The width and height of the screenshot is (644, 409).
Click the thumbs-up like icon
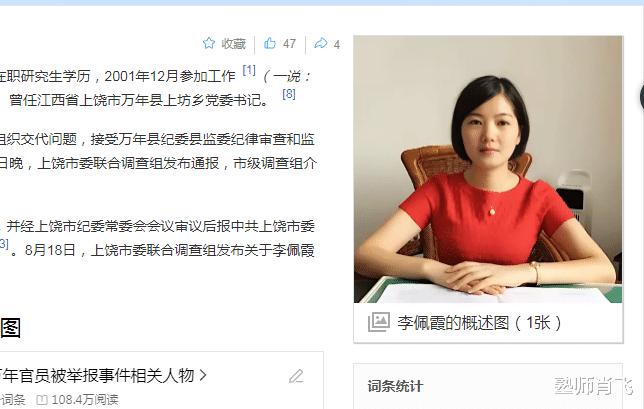270,43
